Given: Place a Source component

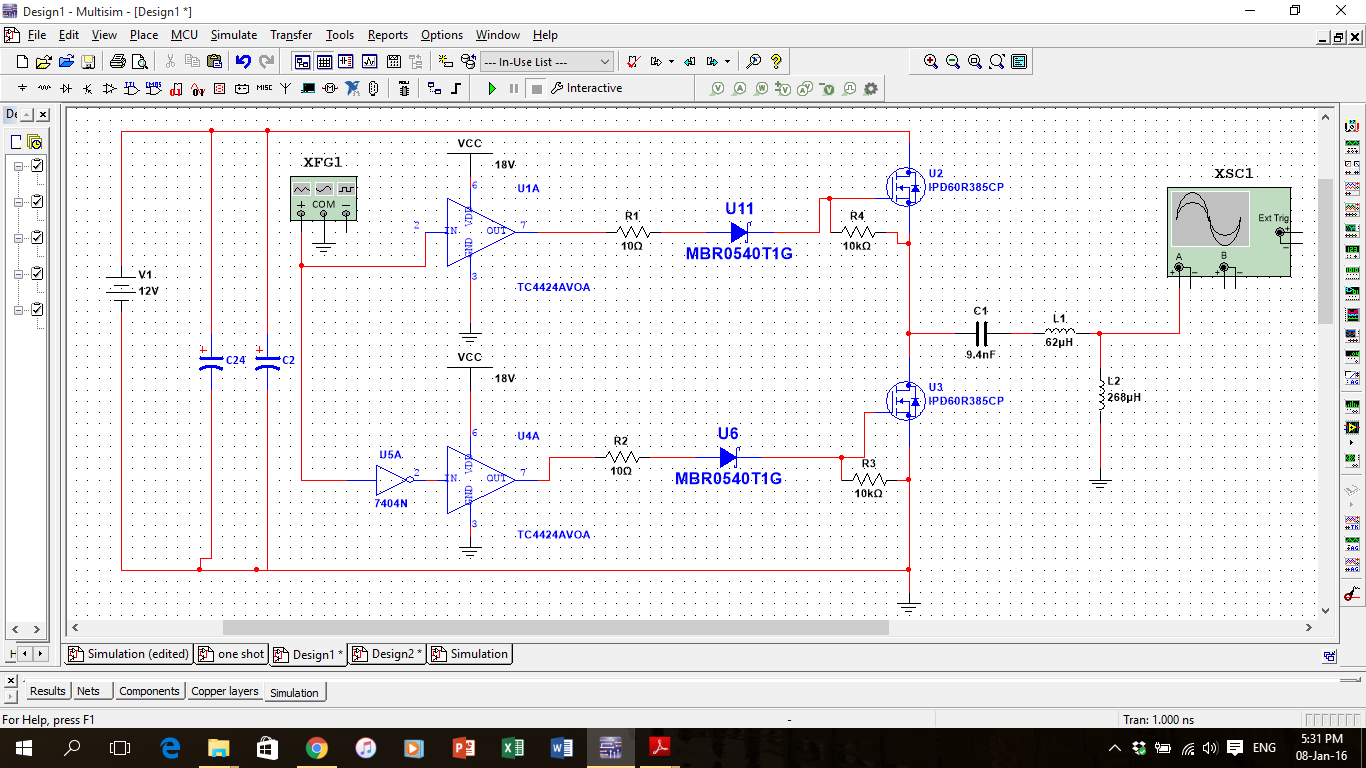Looking at the screenshot, I should tap(22, 88).
